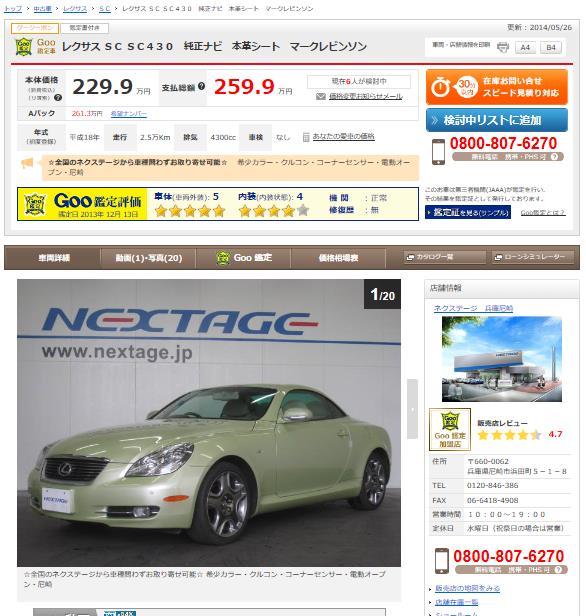Click the Goo鑑定評価 emblem icon
586x616 pixels.
[x=35, y=204]
